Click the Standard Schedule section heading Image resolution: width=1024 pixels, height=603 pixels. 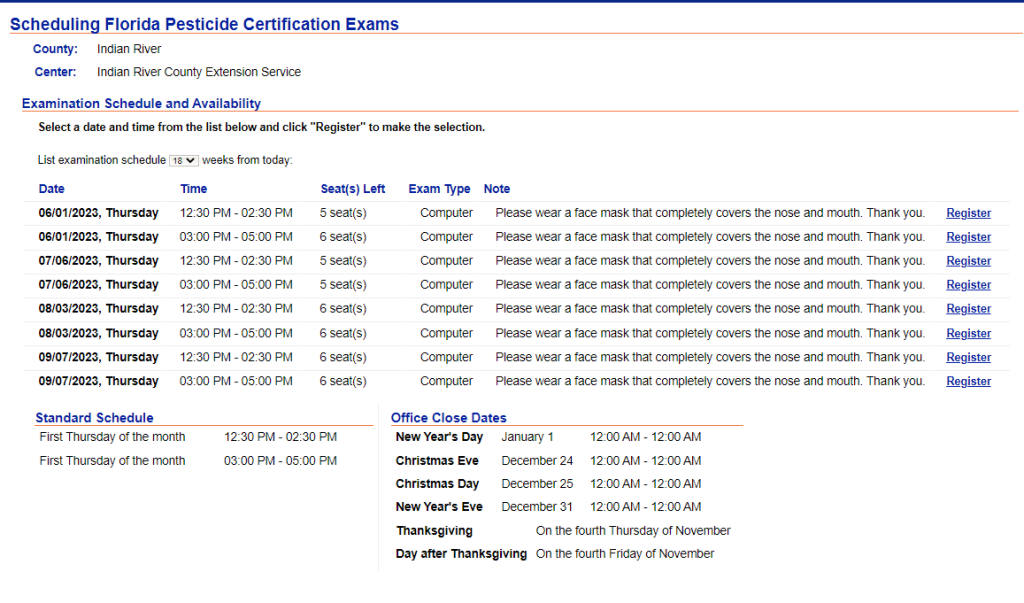(94, 418)
